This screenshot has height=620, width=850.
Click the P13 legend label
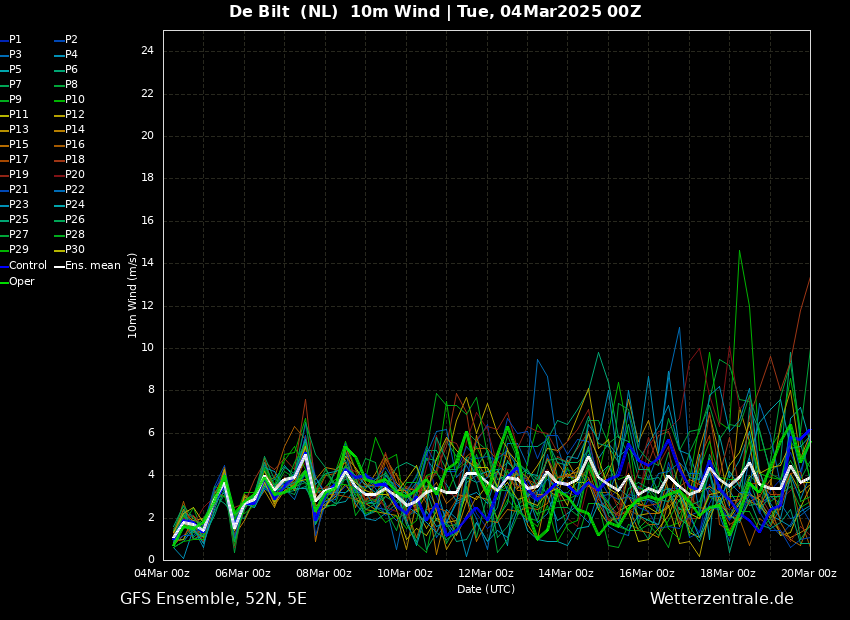tap(18, 130)
